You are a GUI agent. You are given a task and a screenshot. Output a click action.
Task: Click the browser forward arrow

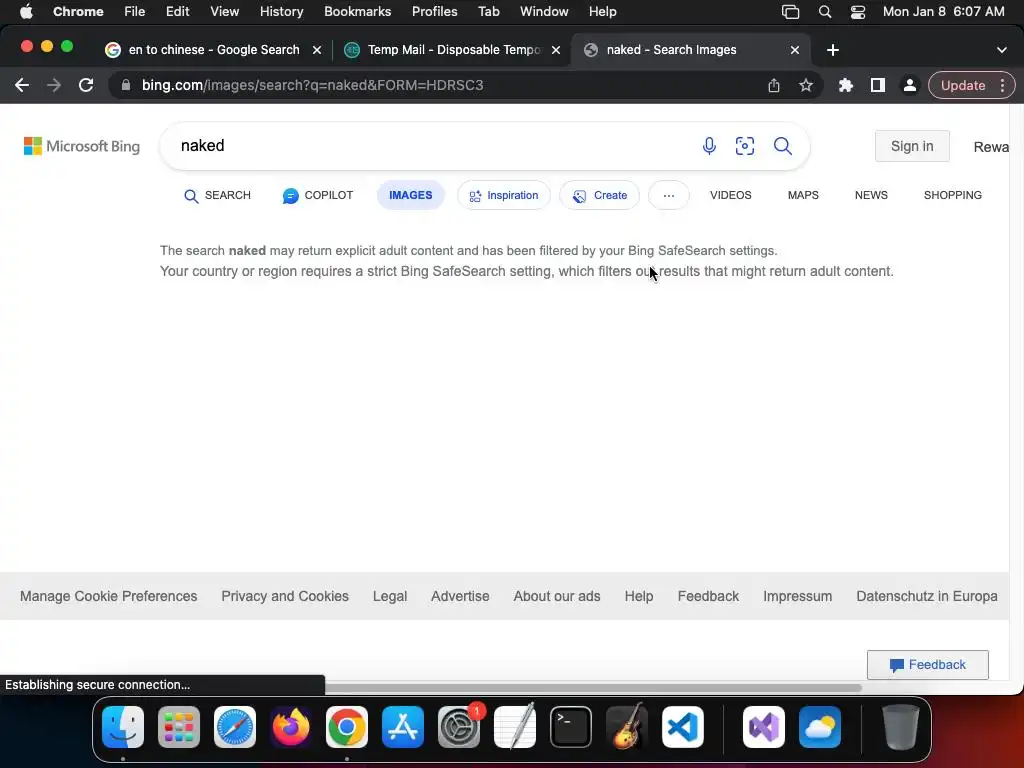click(x=54, y=85)
